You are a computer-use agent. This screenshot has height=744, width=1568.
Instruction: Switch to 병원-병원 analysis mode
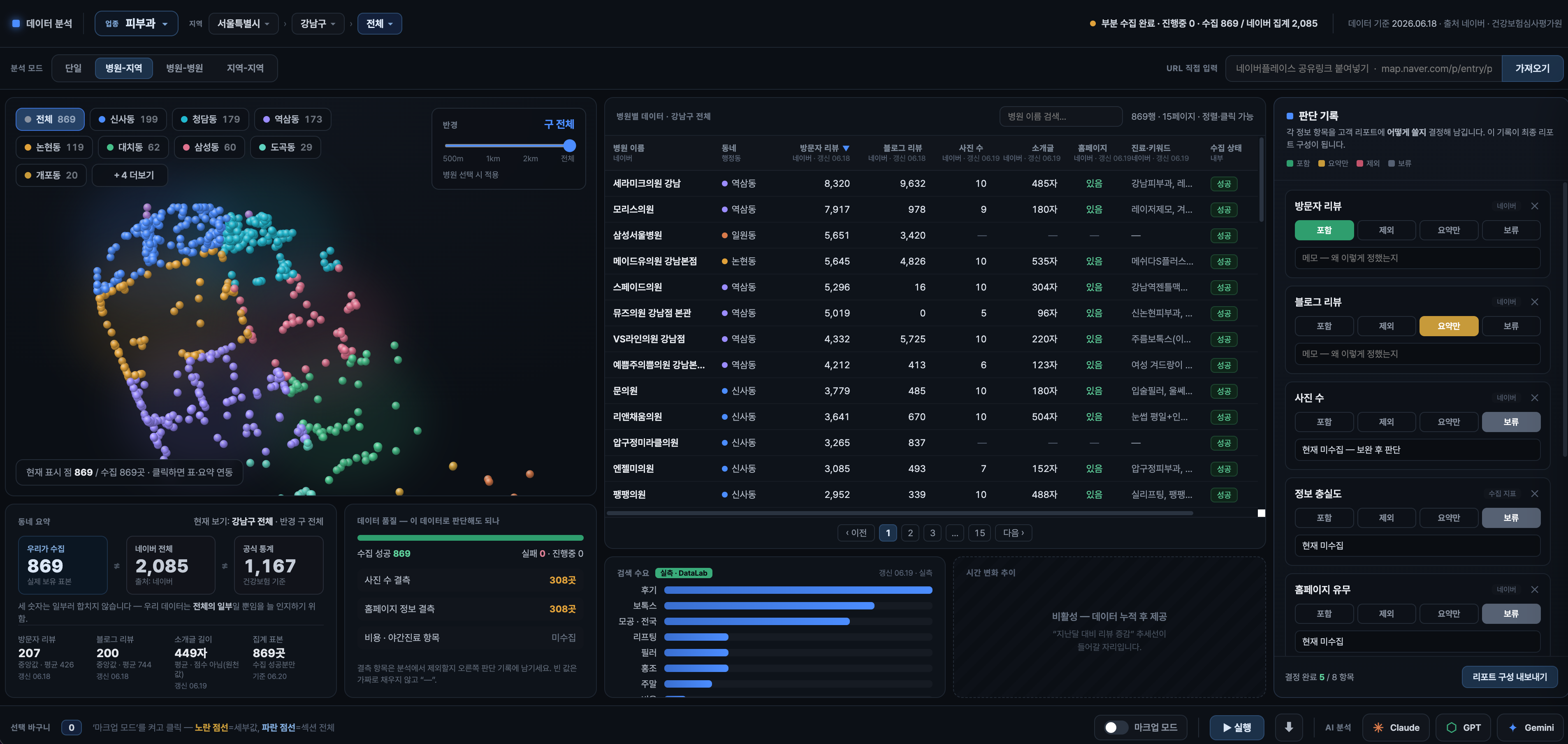tap(184, 68)
